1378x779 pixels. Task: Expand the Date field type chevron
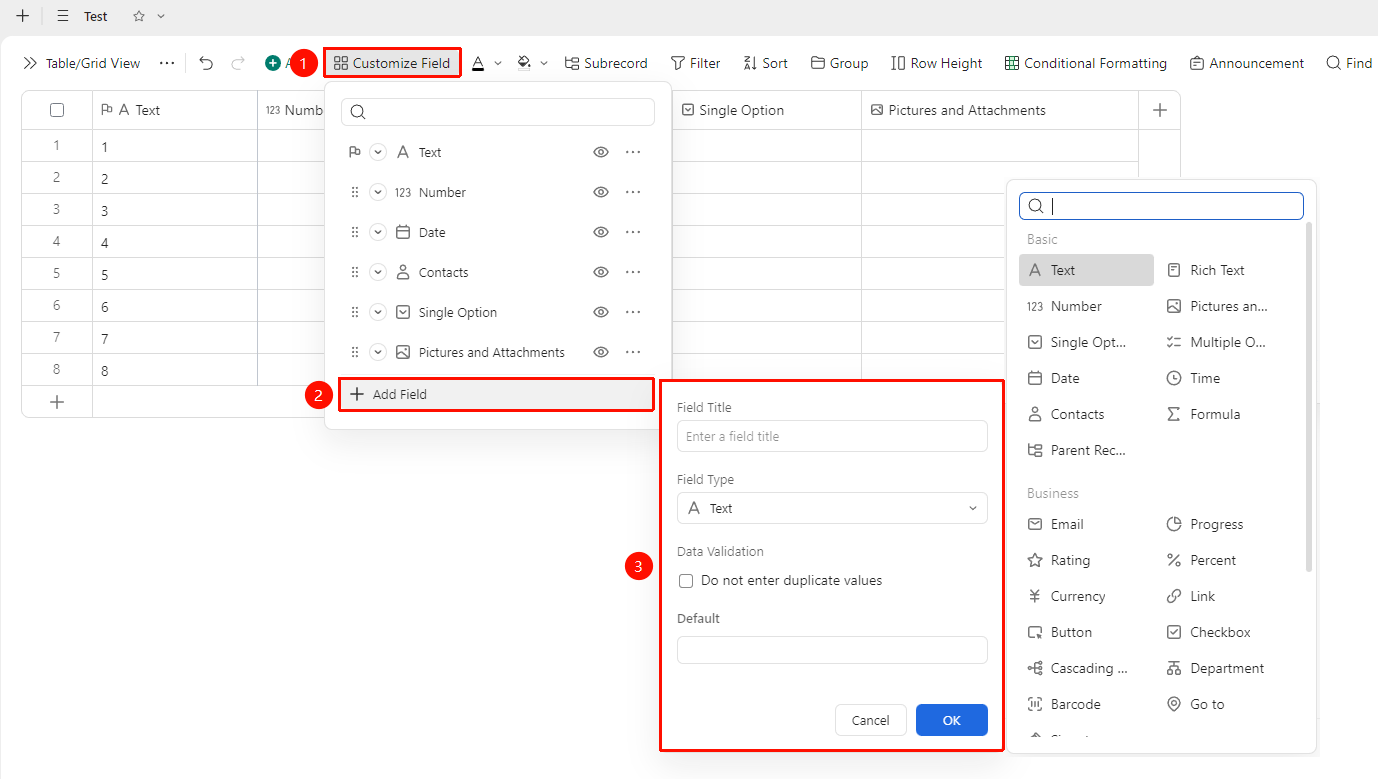[x=378, y=232]
